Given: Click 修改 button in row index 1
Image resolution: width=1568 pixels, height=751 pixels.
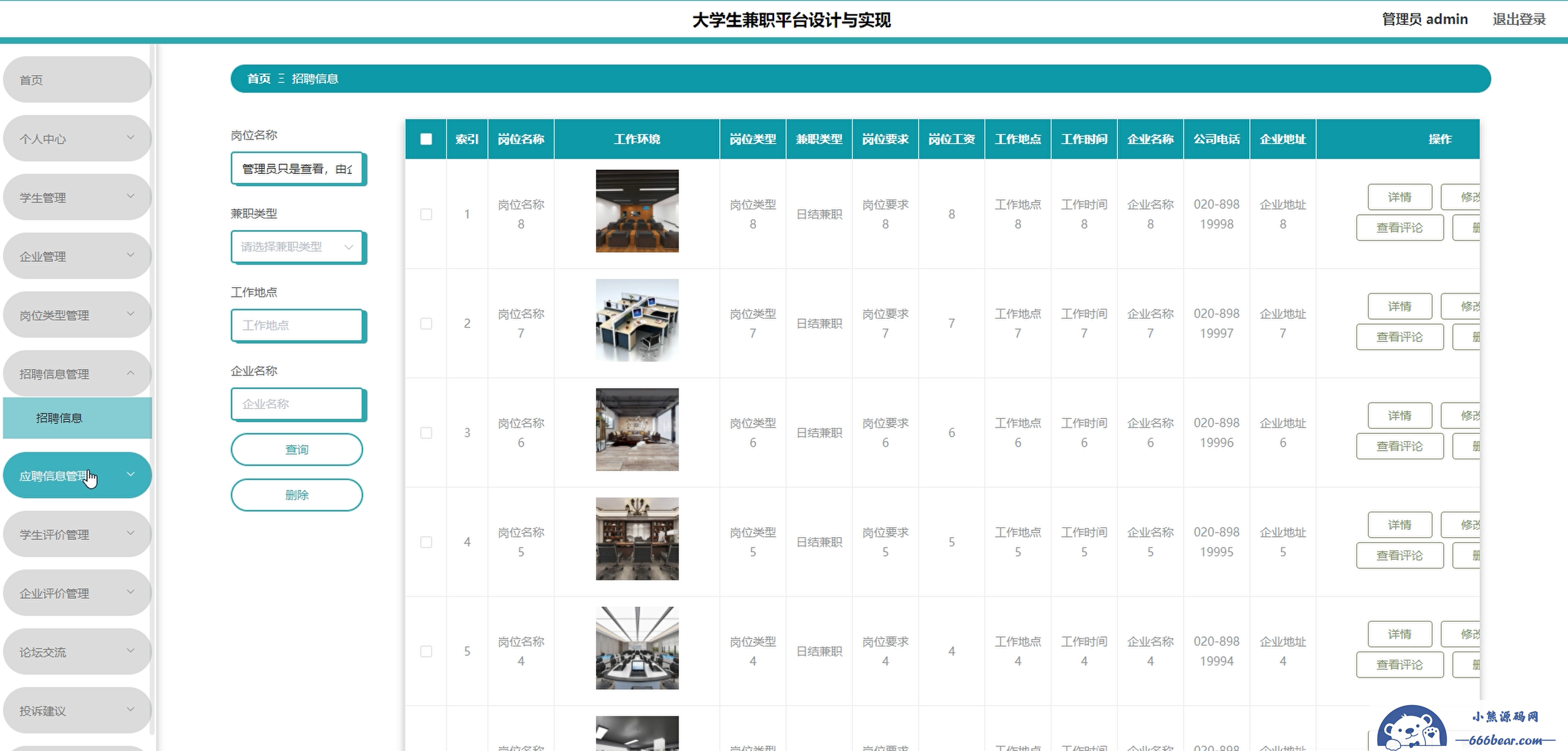Looking at the screenshot, I should pyautogui.click(x=1461, y=197).
